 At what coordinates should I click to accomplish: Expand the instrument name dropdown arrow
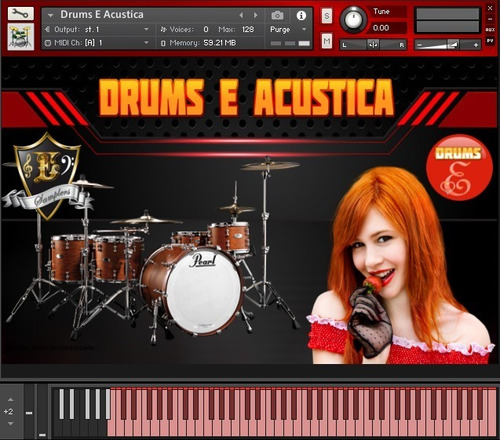click(x=50, y=15)
